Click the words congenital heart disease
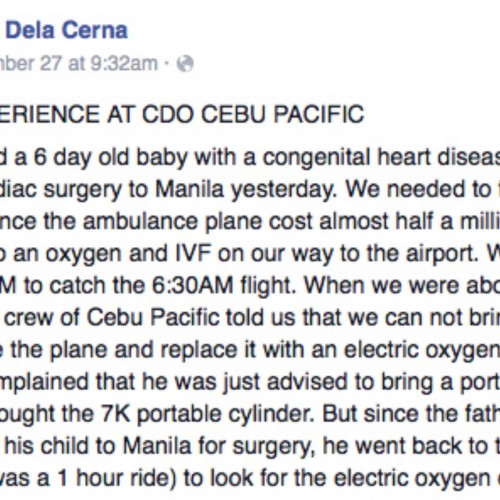This screenshot has height=500, width=500. tap(381, 158)
